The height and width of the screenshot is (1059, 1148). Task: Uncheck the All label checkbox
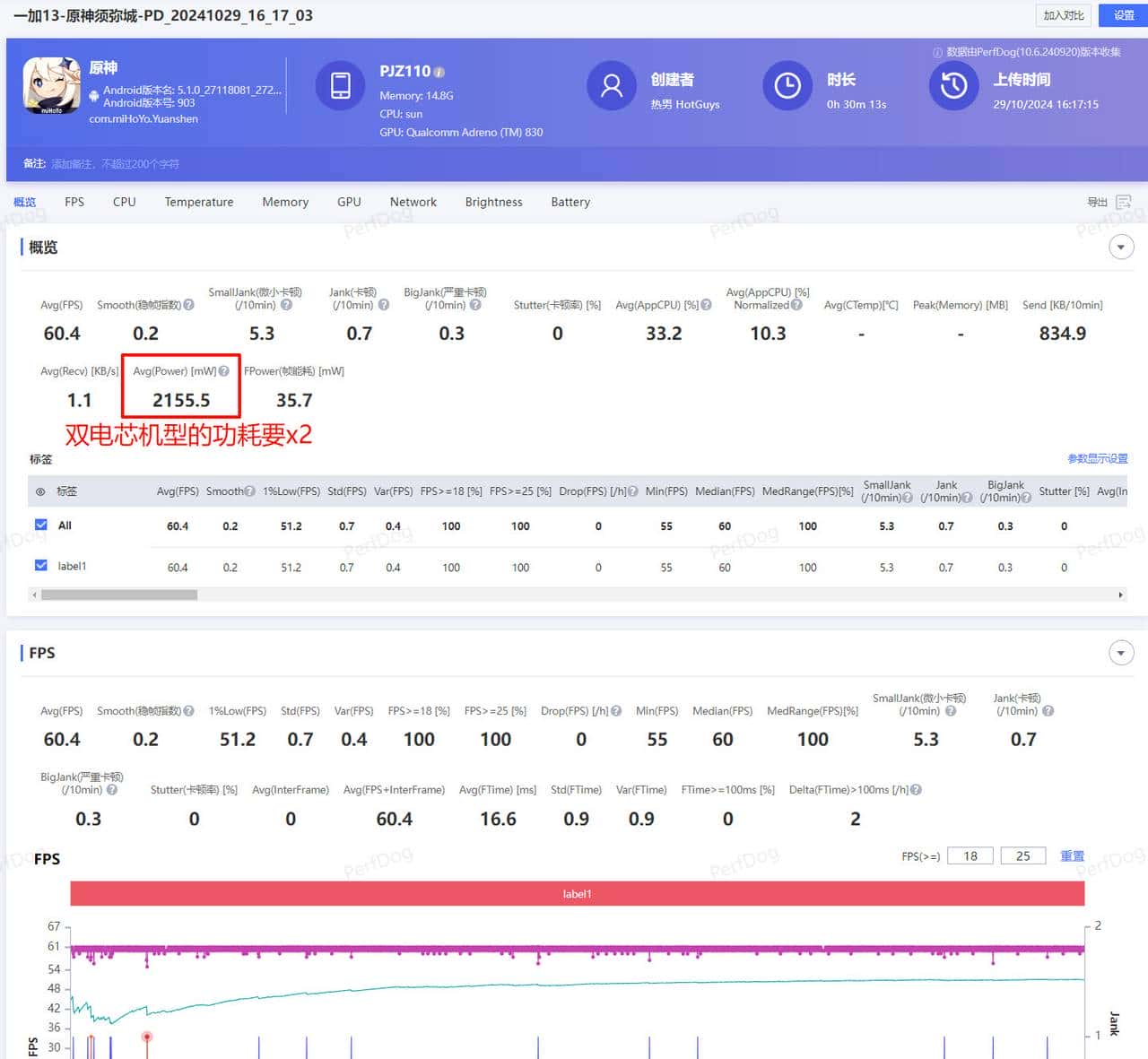tap(40, 525)
